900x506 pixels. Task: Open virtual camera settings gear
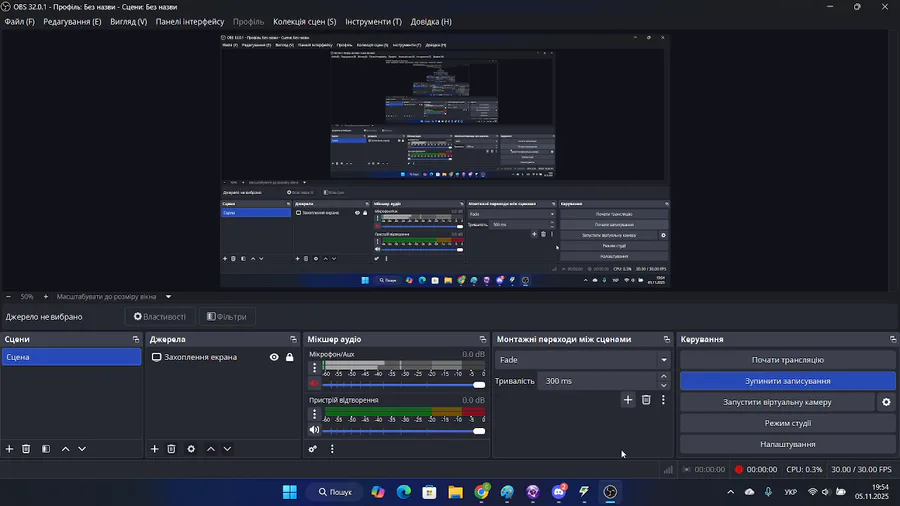886,402
